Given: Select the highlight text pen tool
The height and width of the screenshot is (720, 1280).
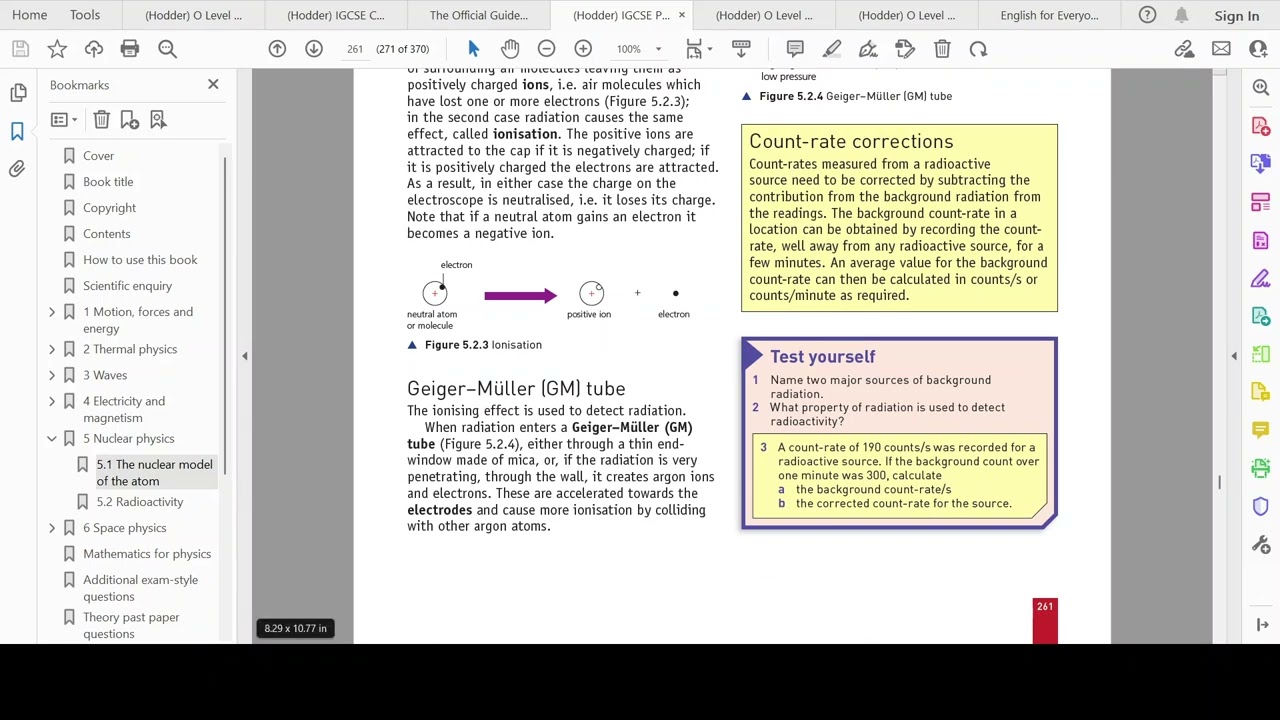Looking at the screenshot, I should click(x=832, y=49).
